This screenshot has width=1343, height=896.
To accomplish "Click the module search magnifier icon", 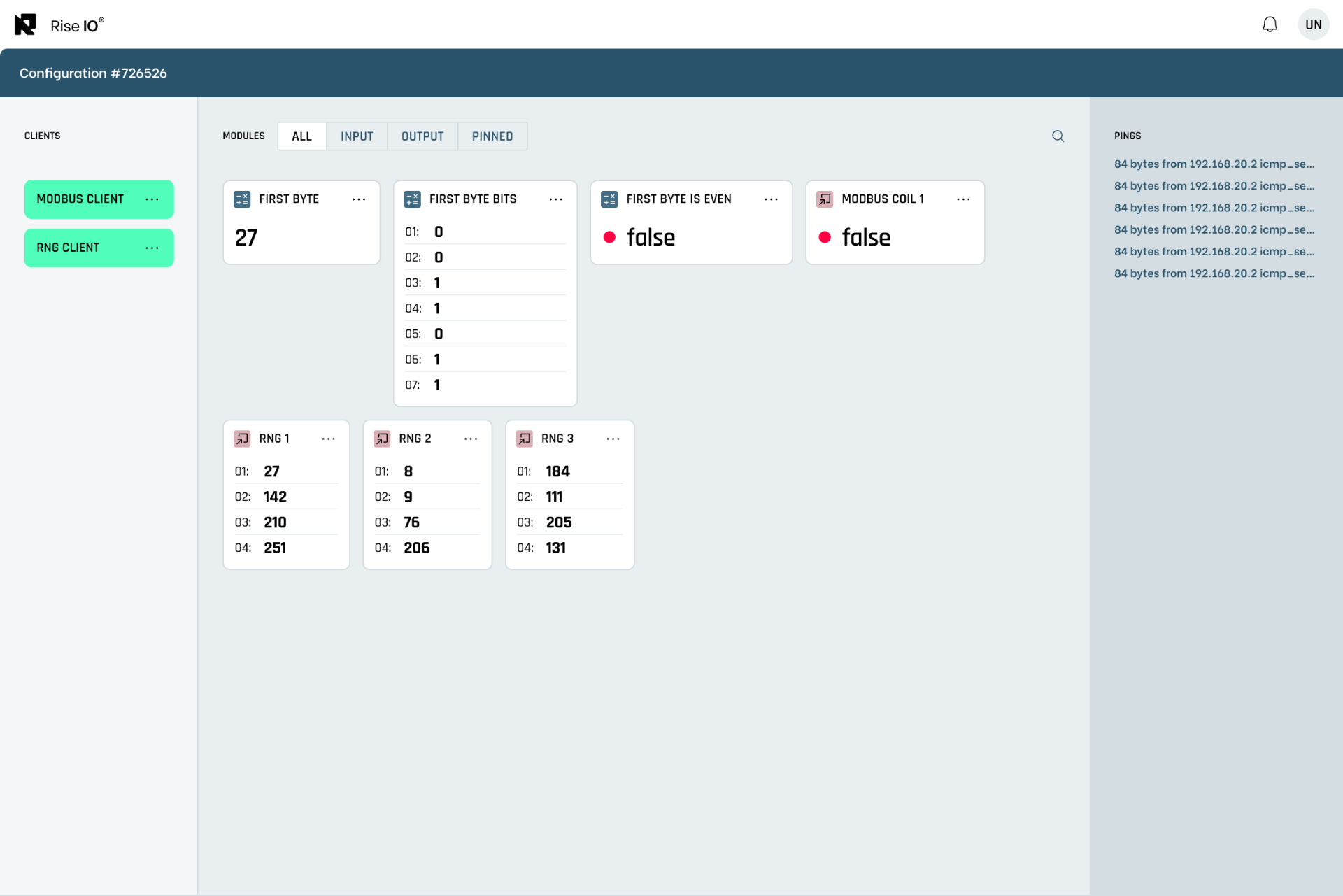I will 1058,136.
